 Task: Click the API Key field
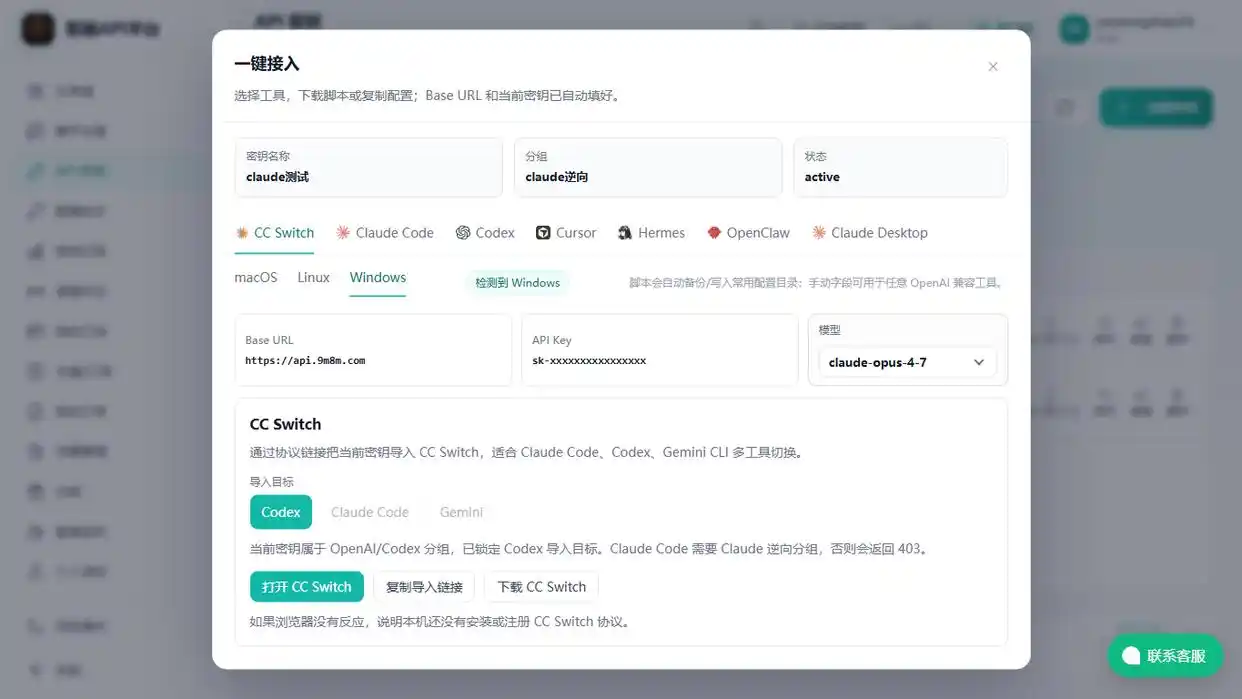point(660,350)
